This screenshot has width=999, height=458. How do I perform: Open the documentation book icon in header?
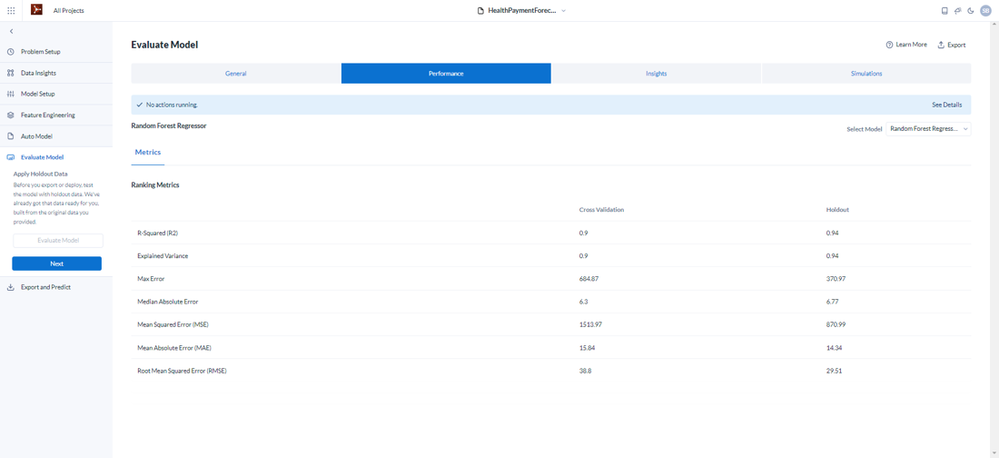tap(945, 11)
